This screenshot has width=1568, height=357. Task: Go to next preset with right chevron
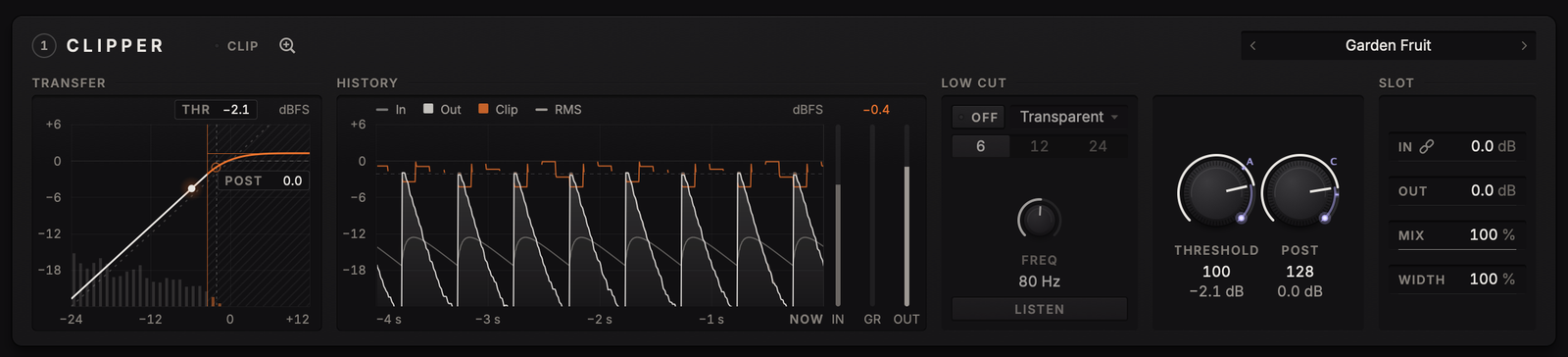tap(1524, 45)
